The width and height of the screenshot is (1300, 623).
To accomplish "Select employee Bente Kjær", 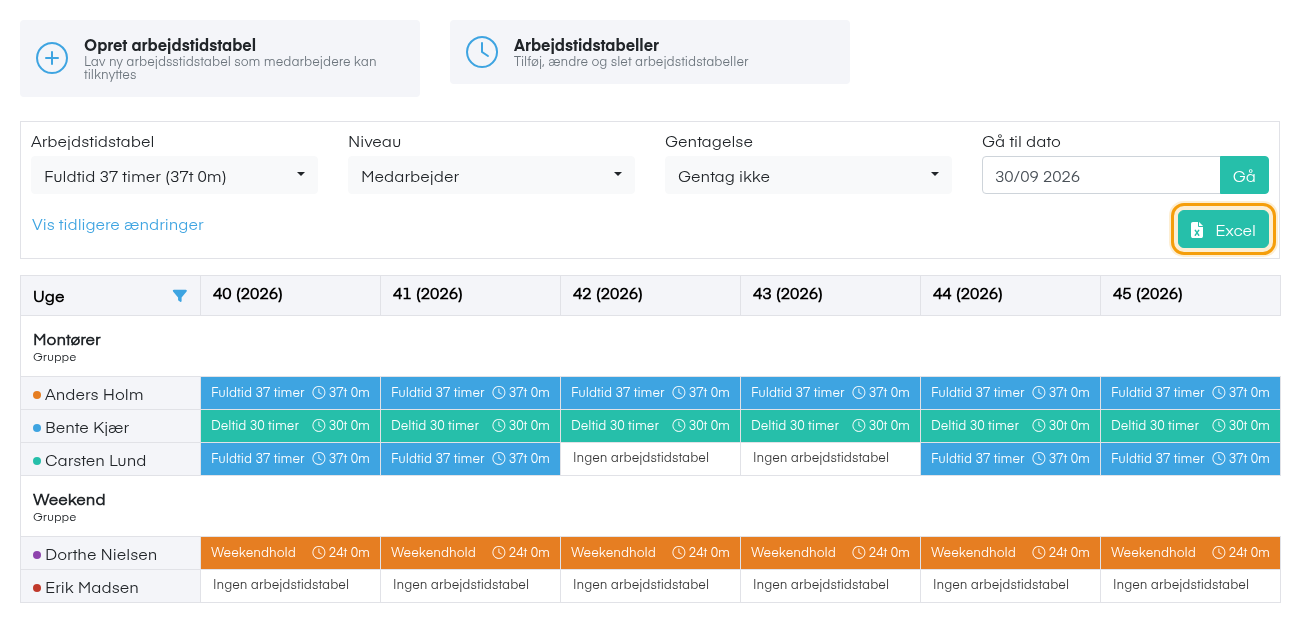I will 87,427.
